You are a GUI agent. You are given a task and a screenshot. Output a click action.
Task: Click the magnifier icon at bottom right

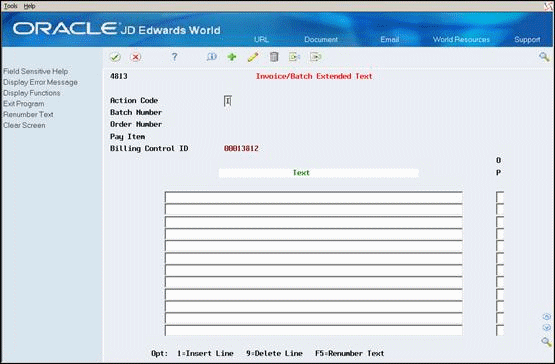[x=546, y=342]
